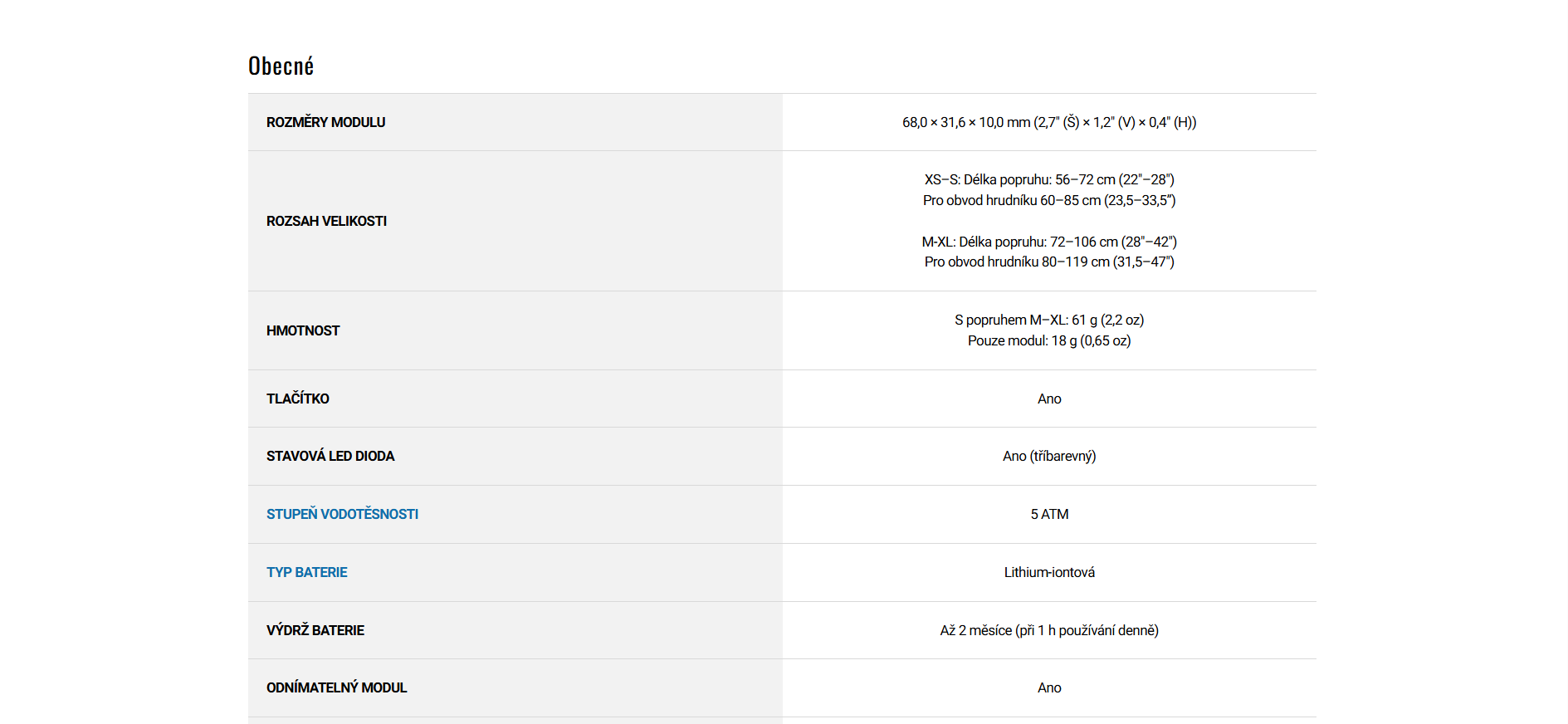Select the Rozsah velikosti row label

(326, 221)
